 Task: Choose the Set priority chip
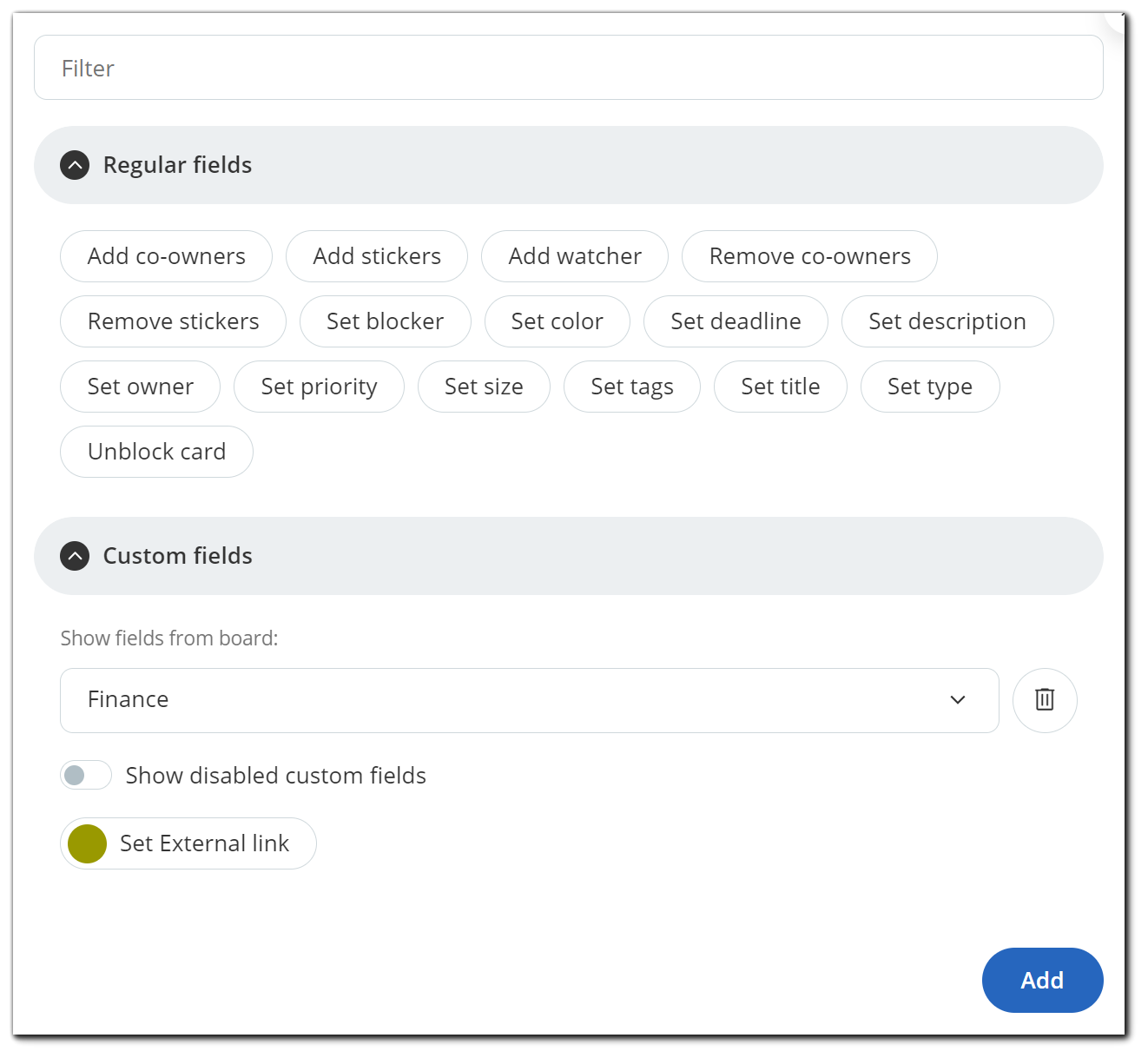pos(319,387)
